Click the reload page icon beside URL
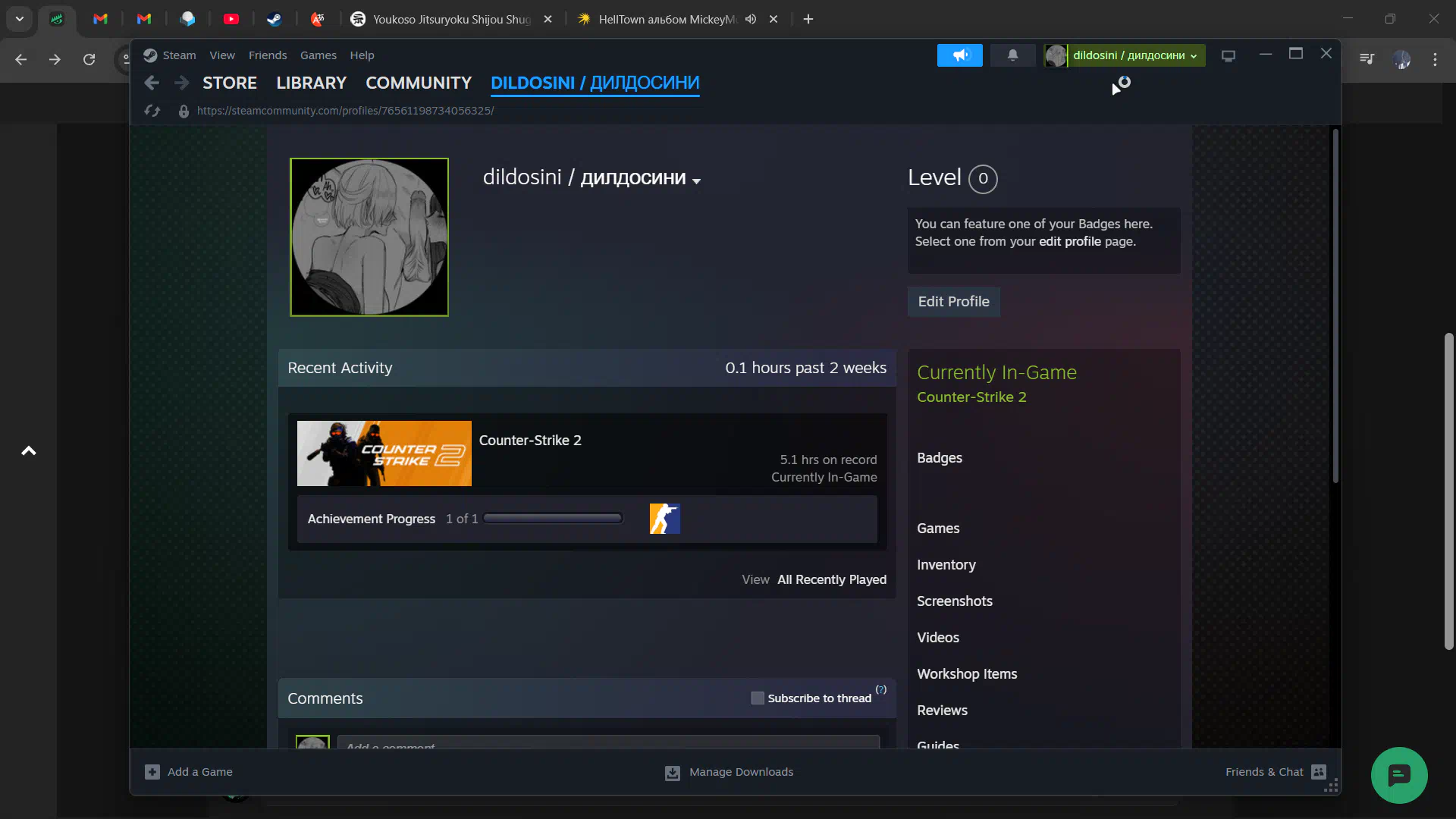The height and width of the screenshot is (819, 1456). pyautogui.click(x=152, y=111)
